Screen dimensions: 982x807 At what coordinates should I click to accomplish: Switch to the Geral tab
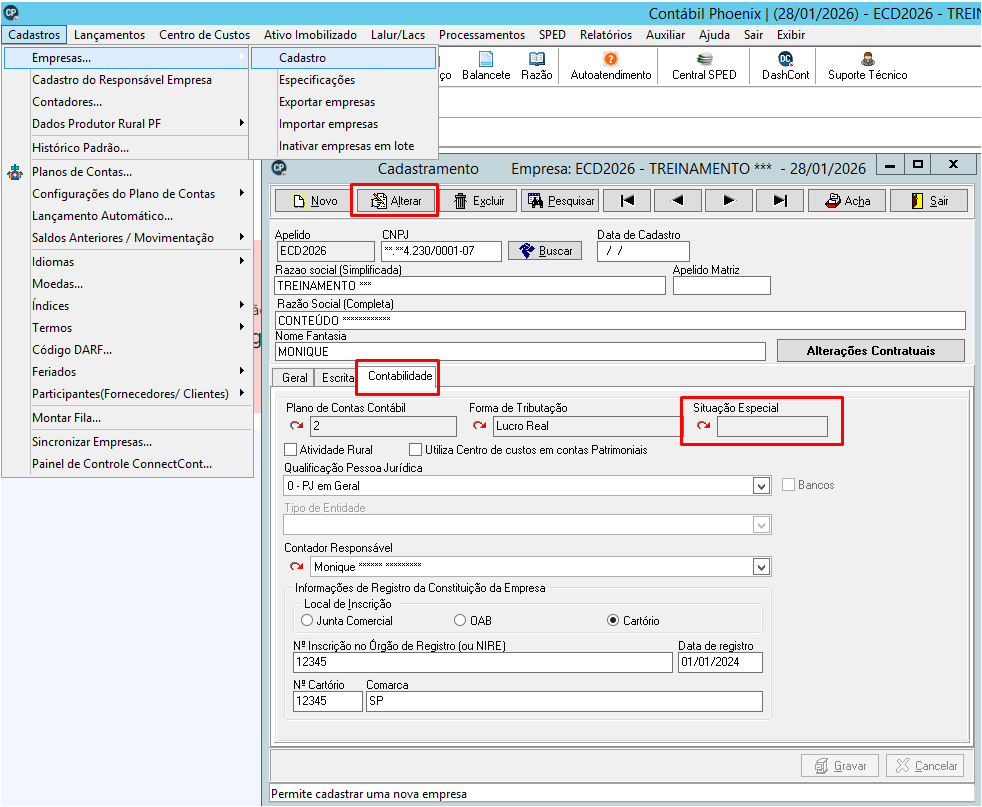click(294, 378)
